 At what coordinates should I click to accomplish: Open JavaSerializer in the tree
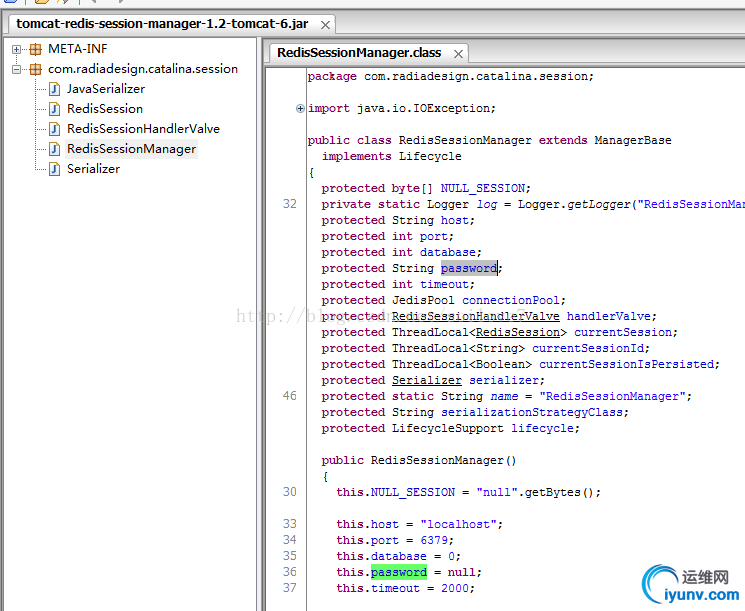pos(106,89)
